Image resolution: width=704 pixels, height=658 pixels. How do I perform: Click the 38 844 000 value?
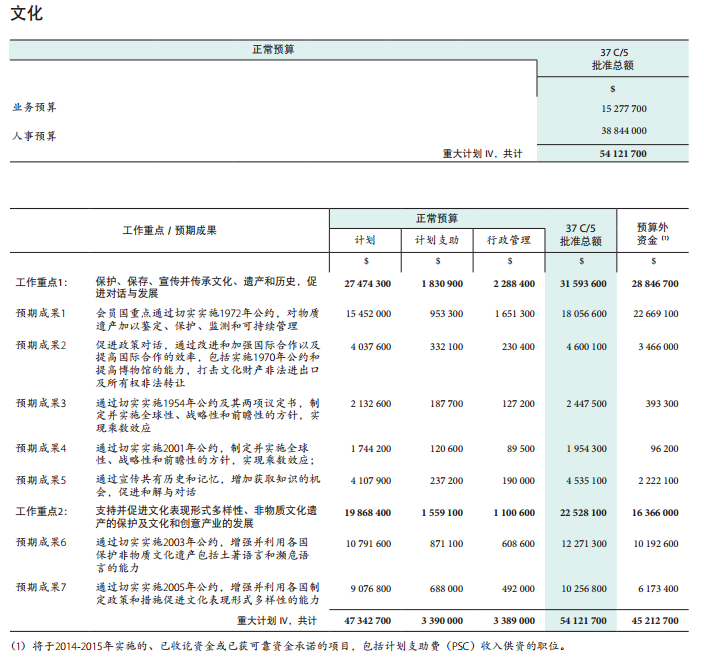click(x=623, y=131)
